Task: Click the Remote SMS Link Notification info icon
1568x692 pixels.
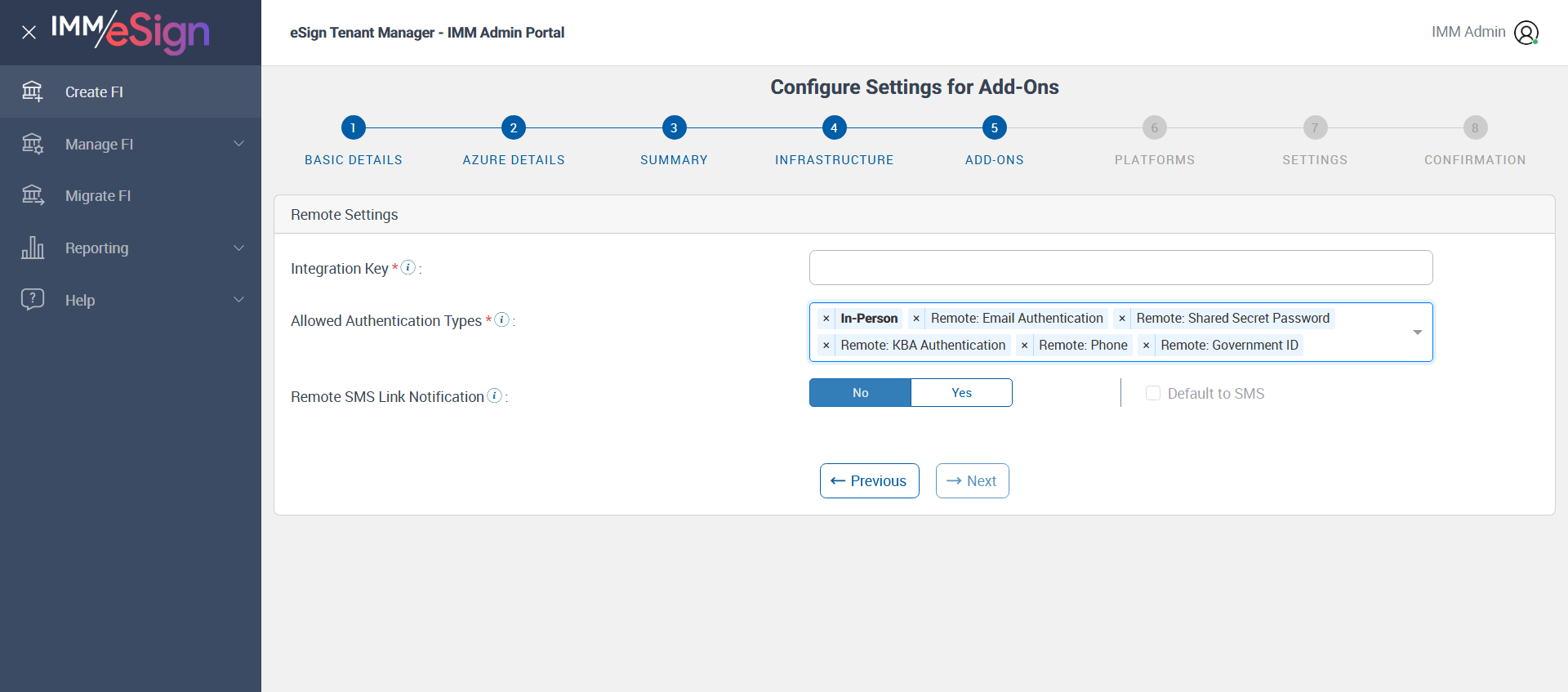Action: 494,395
